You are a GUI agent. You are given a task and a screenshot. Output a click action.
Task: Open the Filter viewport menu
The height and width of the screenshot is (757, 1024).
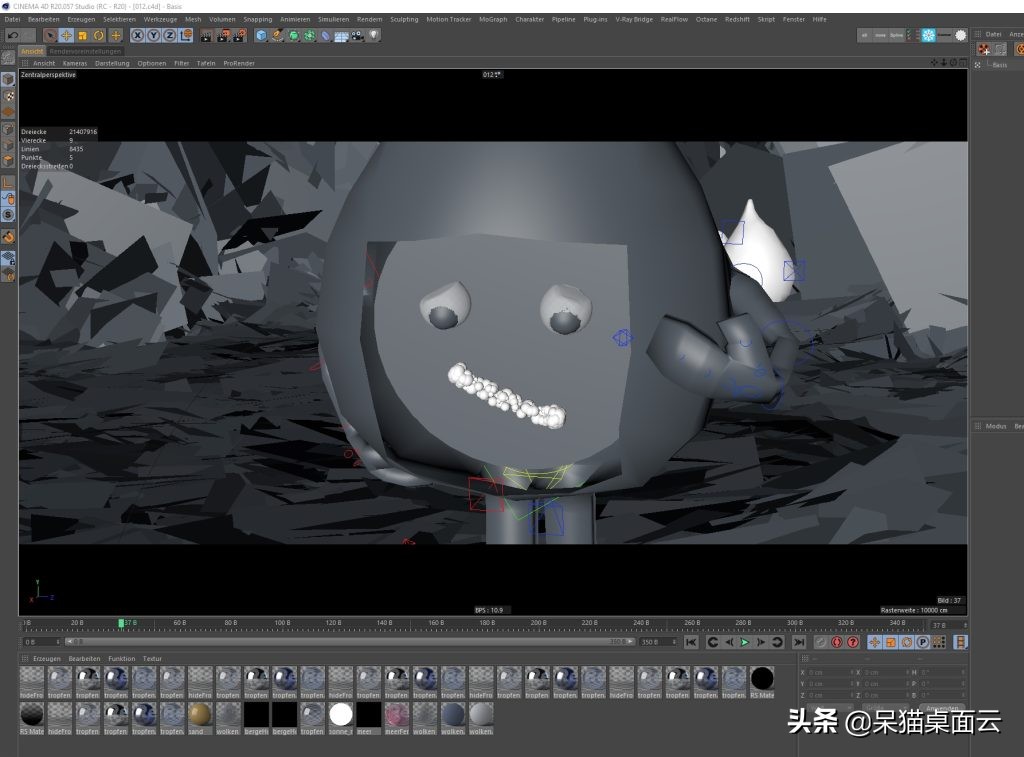(181, 63)
